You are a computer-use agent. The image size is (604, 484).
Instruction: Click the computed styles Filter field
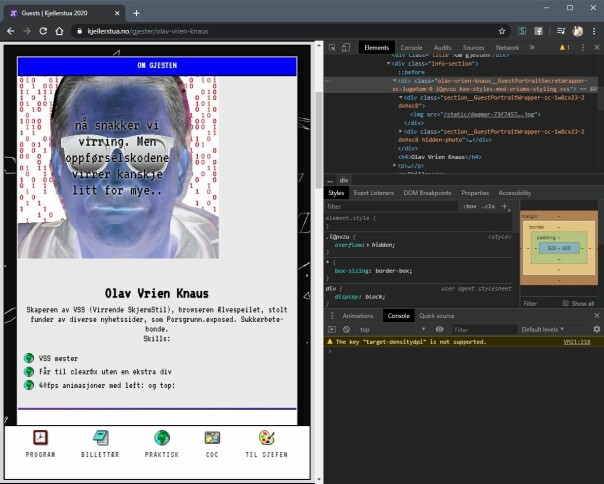541,304
